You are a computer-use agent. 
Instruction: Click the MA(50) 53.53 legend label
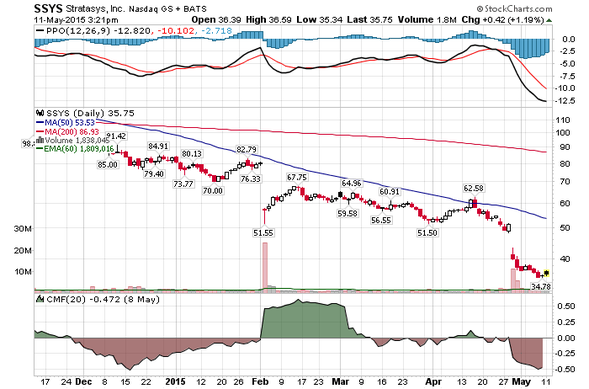[x=69, y=123]
